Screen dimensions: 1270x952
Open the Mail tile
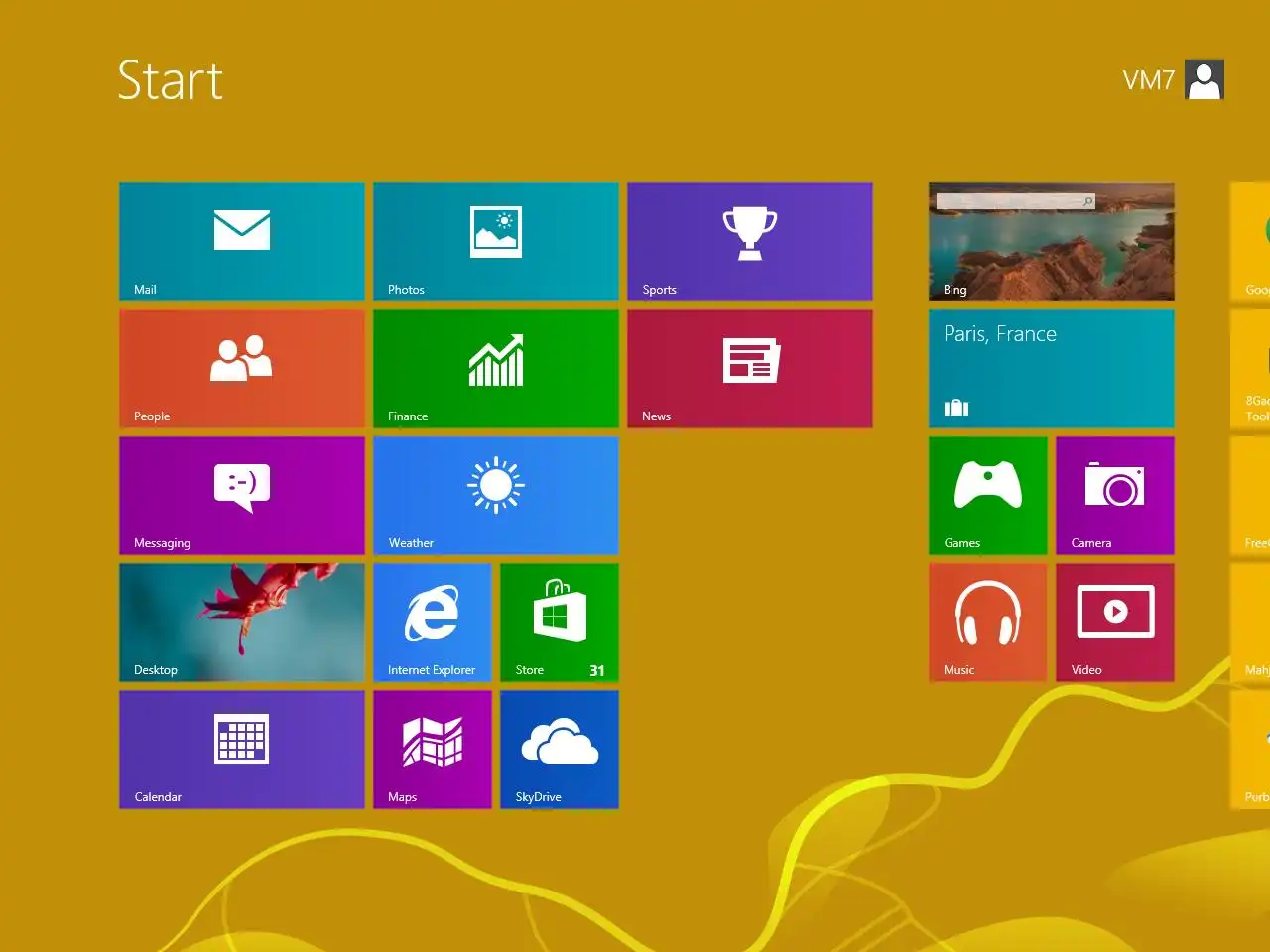tap(242, 242)
